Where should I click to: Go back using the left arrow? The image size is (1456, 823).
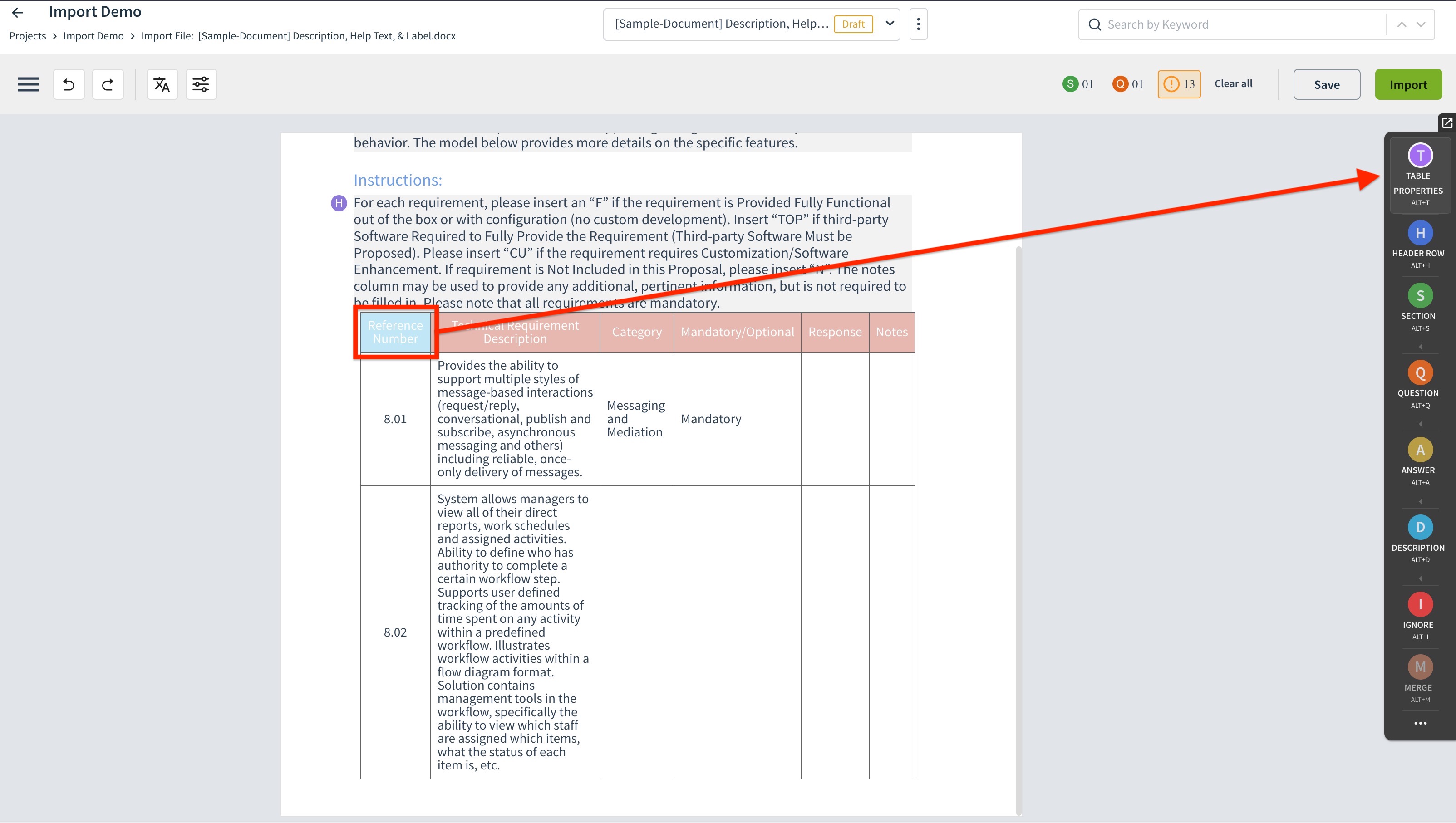(18, 12)
